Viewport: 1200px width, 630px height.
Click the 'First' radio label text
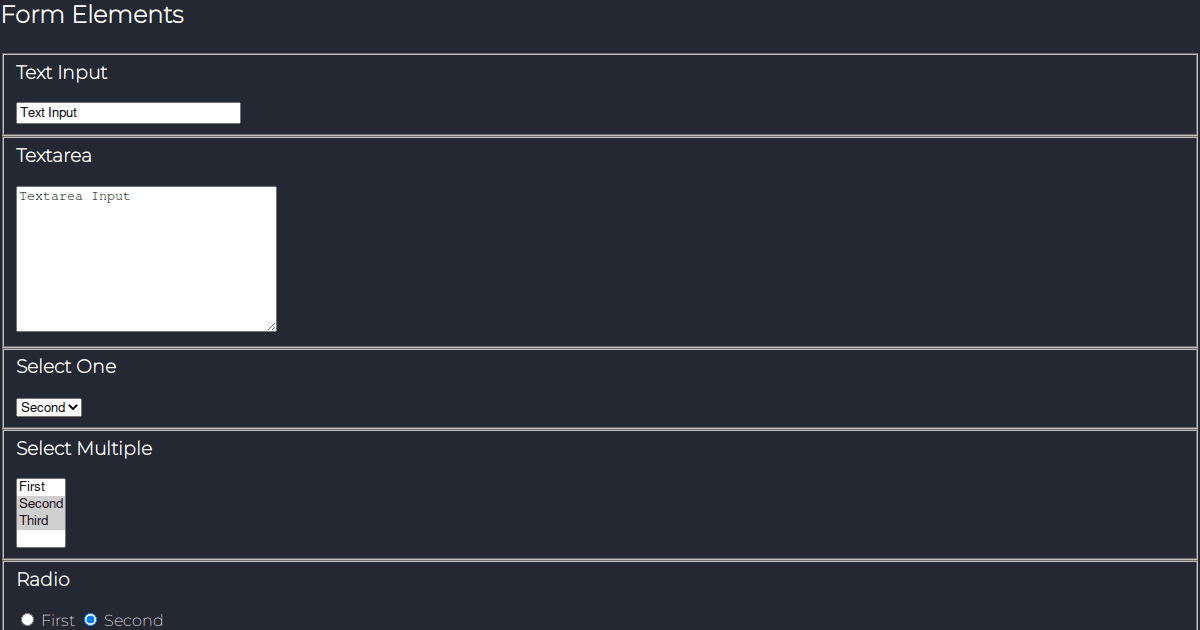57,620
